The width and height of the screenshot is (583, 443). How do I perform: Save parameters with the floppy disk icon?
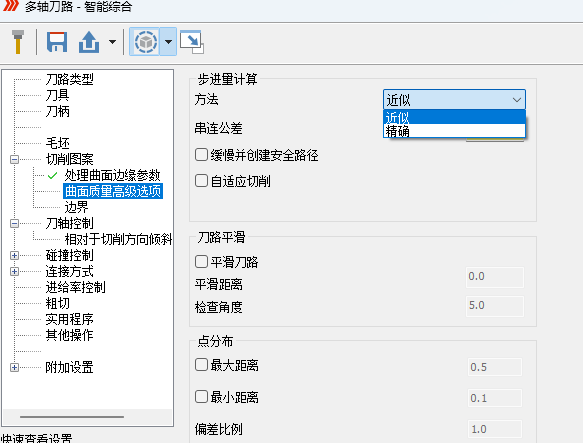[57, 42]
